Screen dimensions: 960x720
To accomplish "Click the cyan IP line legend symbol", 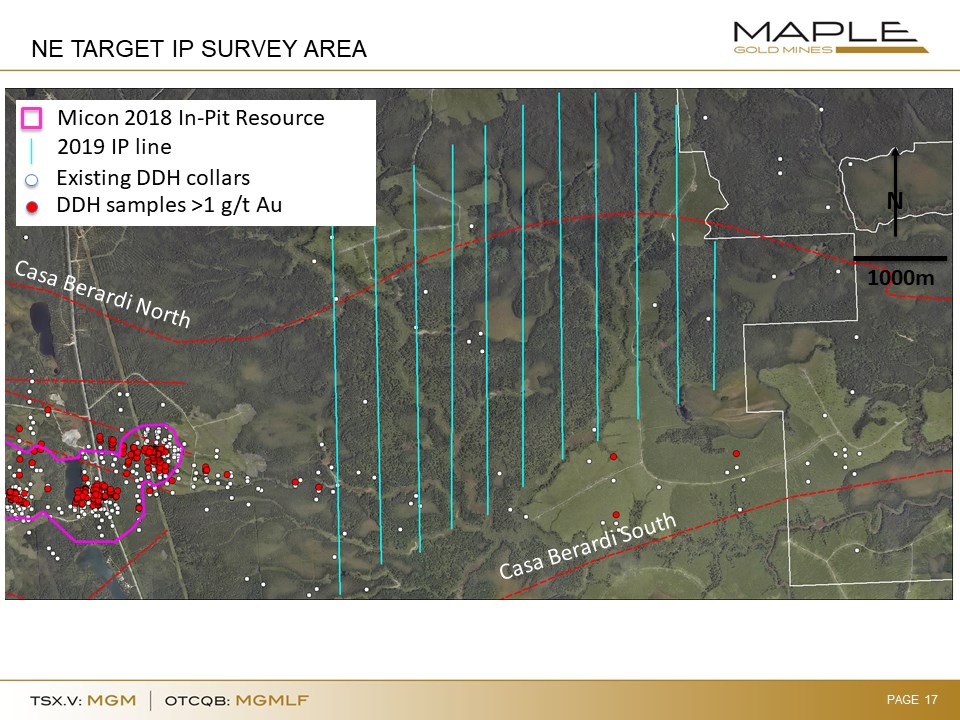I will (x=31, y=151).
